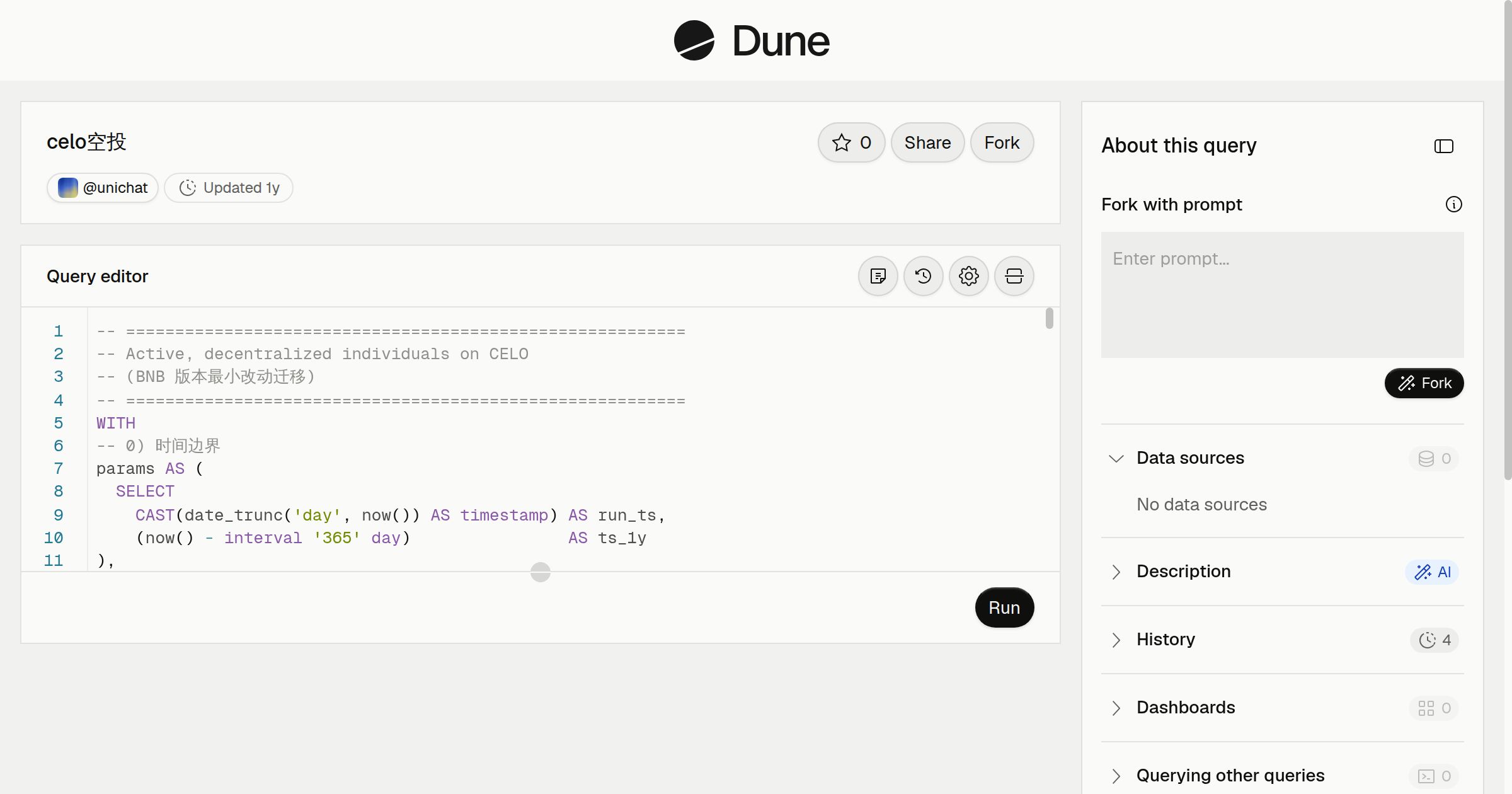Run the query
The image size is (1512, 794).
pos(1004,607)
